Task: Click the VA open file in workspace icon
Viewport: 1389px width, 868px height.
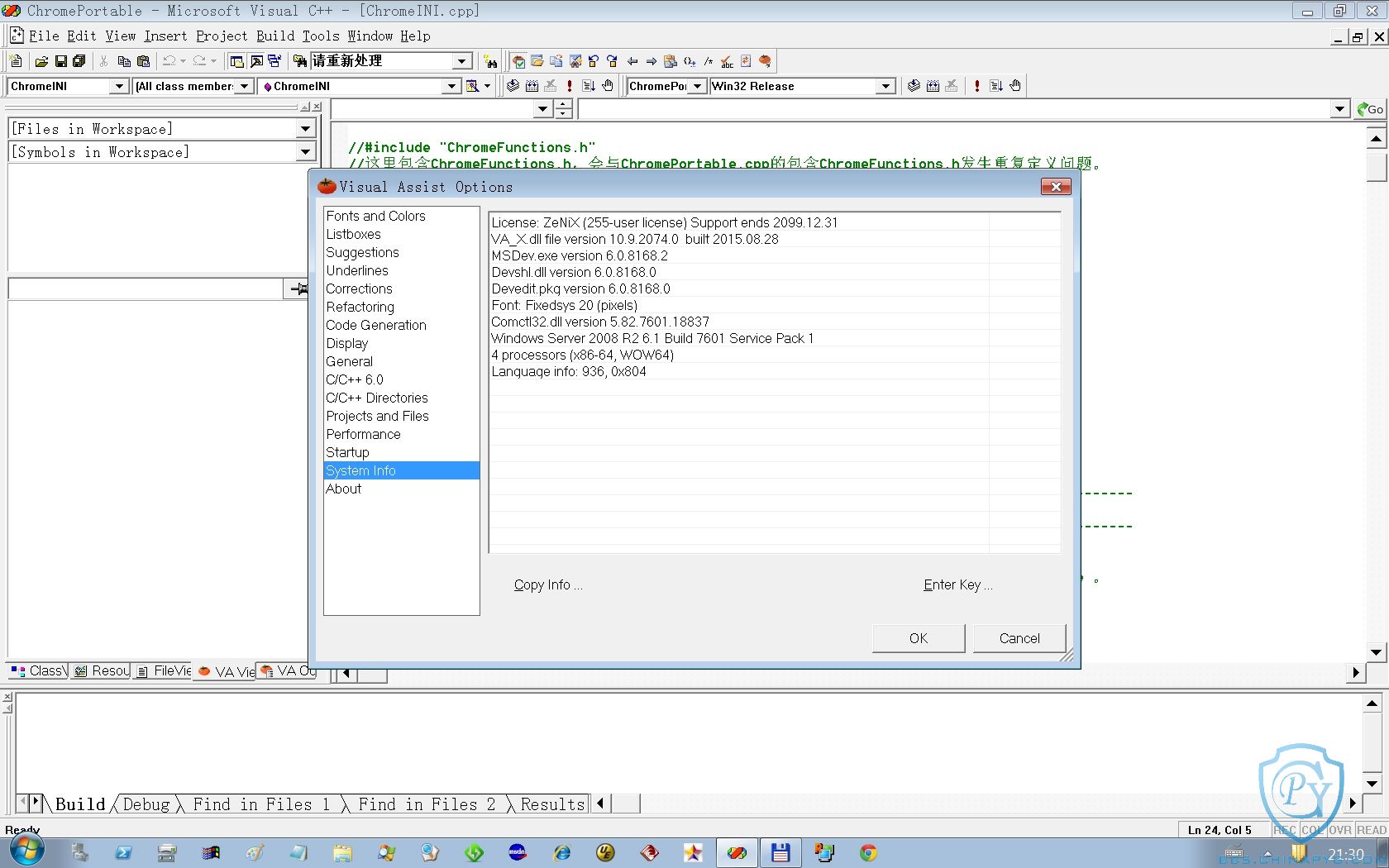Action: point(537,61)
